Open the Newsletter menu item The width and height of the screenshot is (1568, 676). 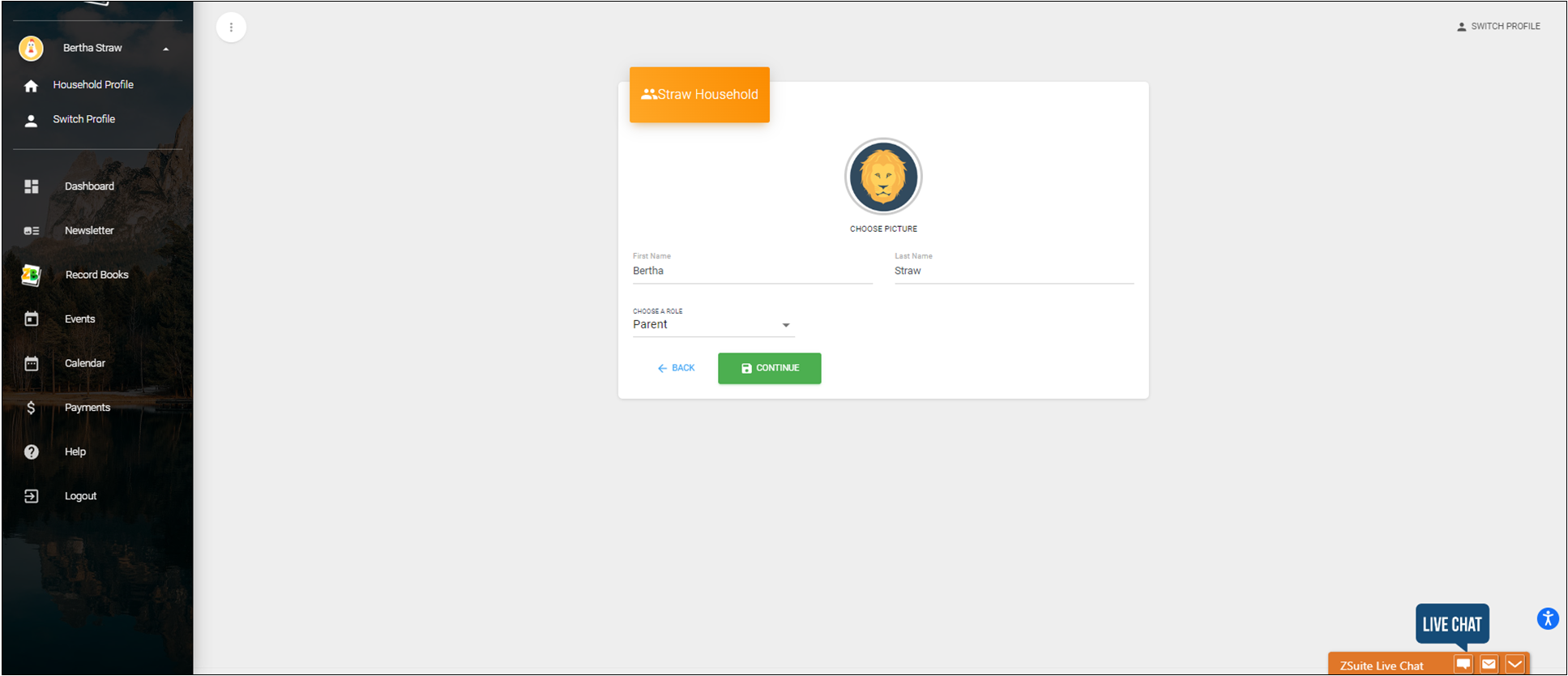pos(89,231)
